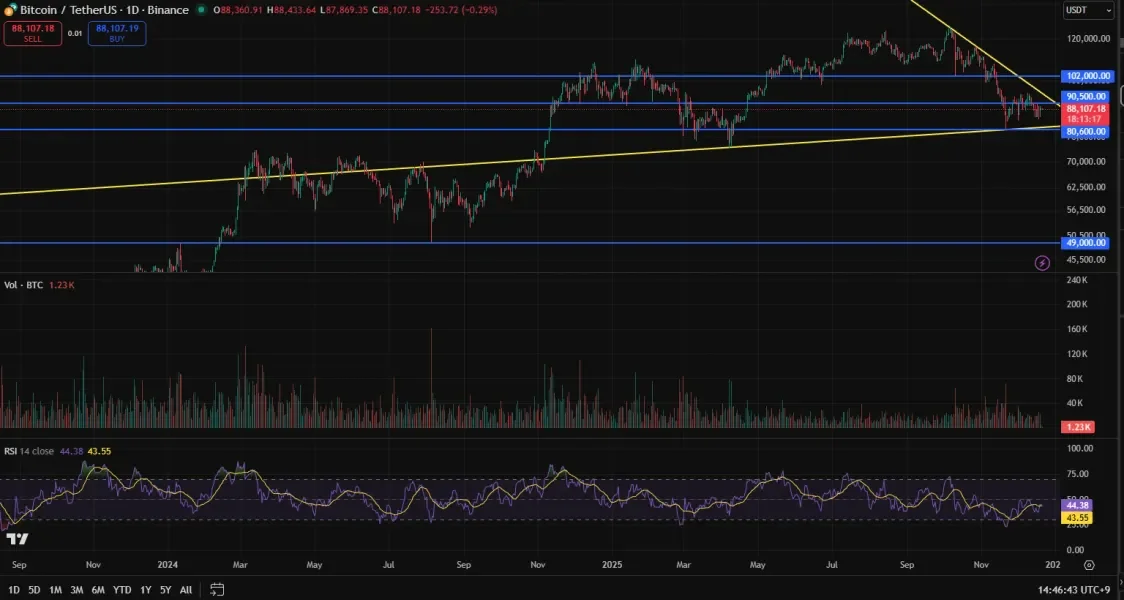Select the 1Y date range
Viewport: 1124px width, 600px height.
click(x=146, y=590)
